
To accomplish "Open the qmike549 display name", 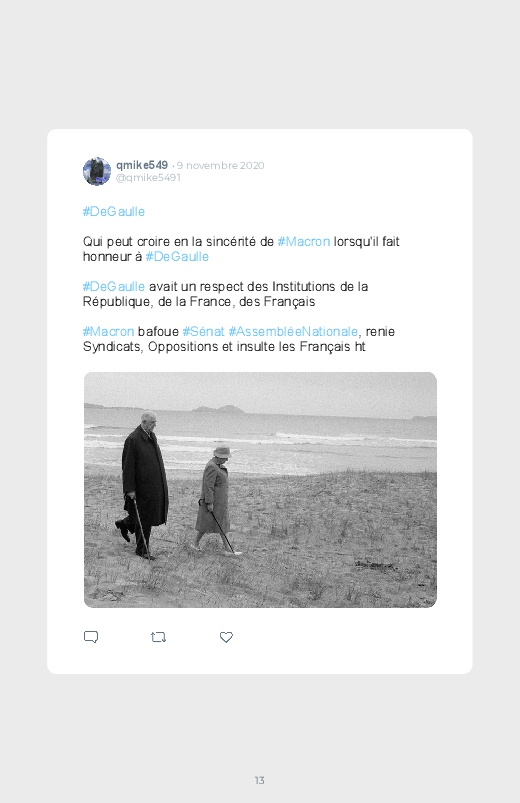I will tap(142, 165).
